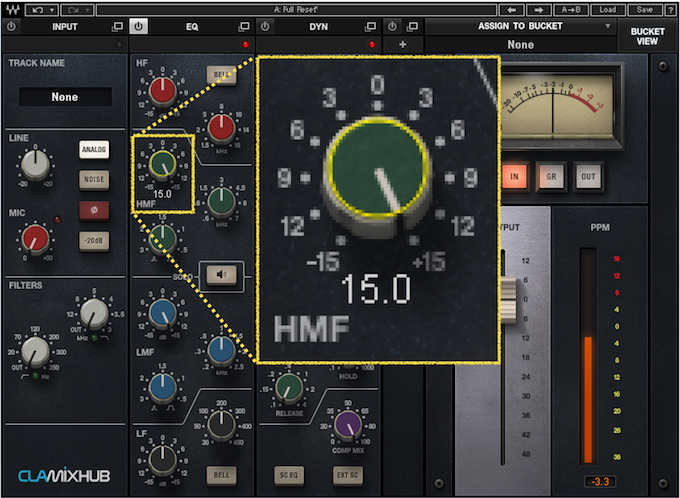Image resolution: width=680 pixels, height=498 pixels.
Task: Toggle the NOISE button
Action: click(x=94, y=179)
